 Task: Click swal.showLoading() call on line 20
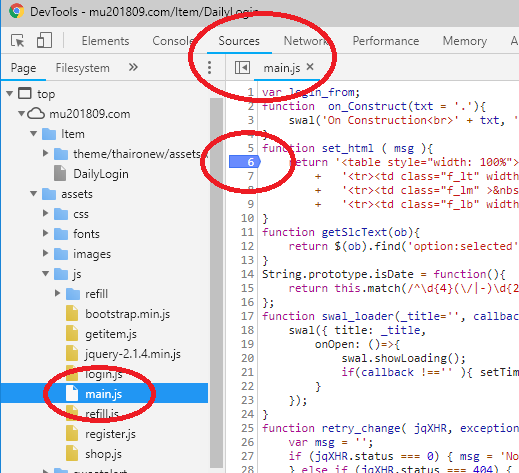point(403,358)
